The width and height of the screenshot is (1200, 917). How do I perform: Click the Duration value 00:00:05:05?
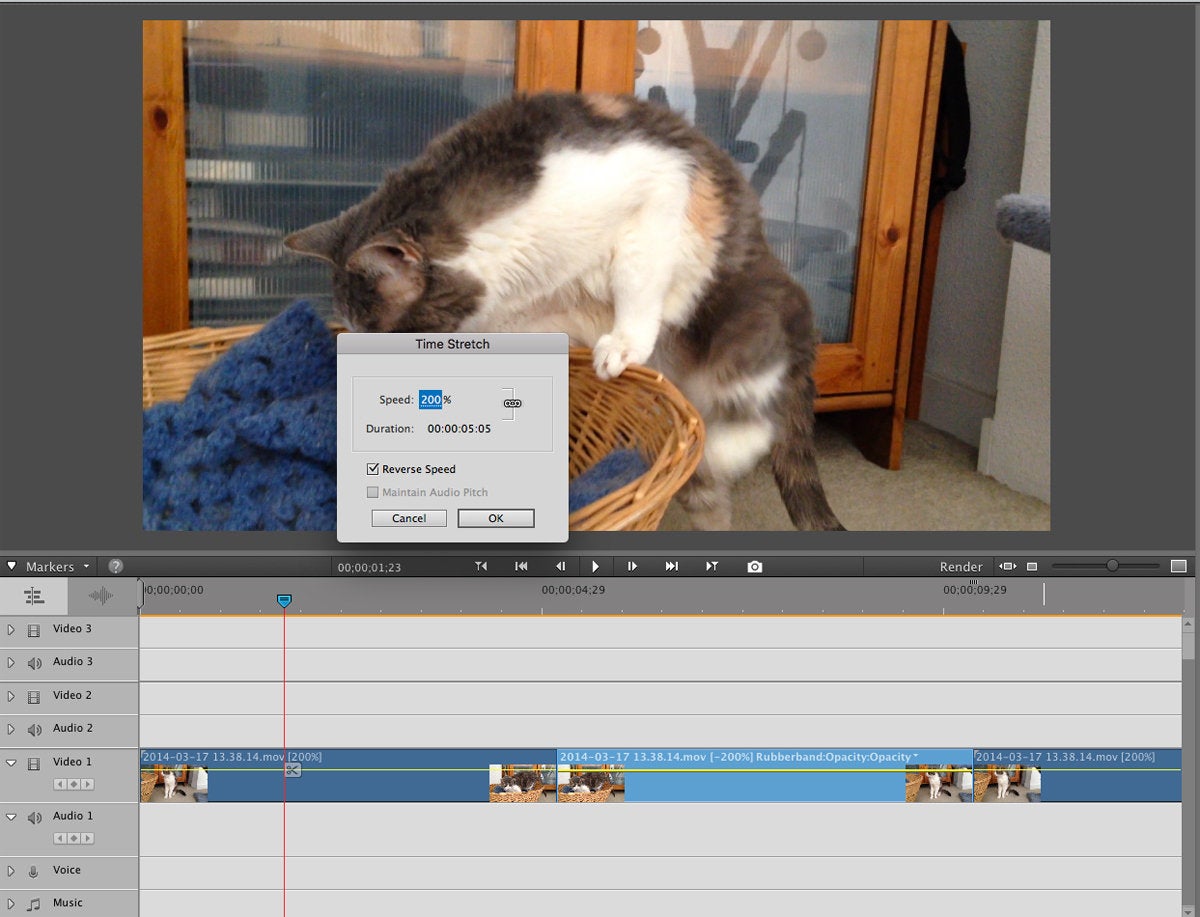click(x=459, y=429)
